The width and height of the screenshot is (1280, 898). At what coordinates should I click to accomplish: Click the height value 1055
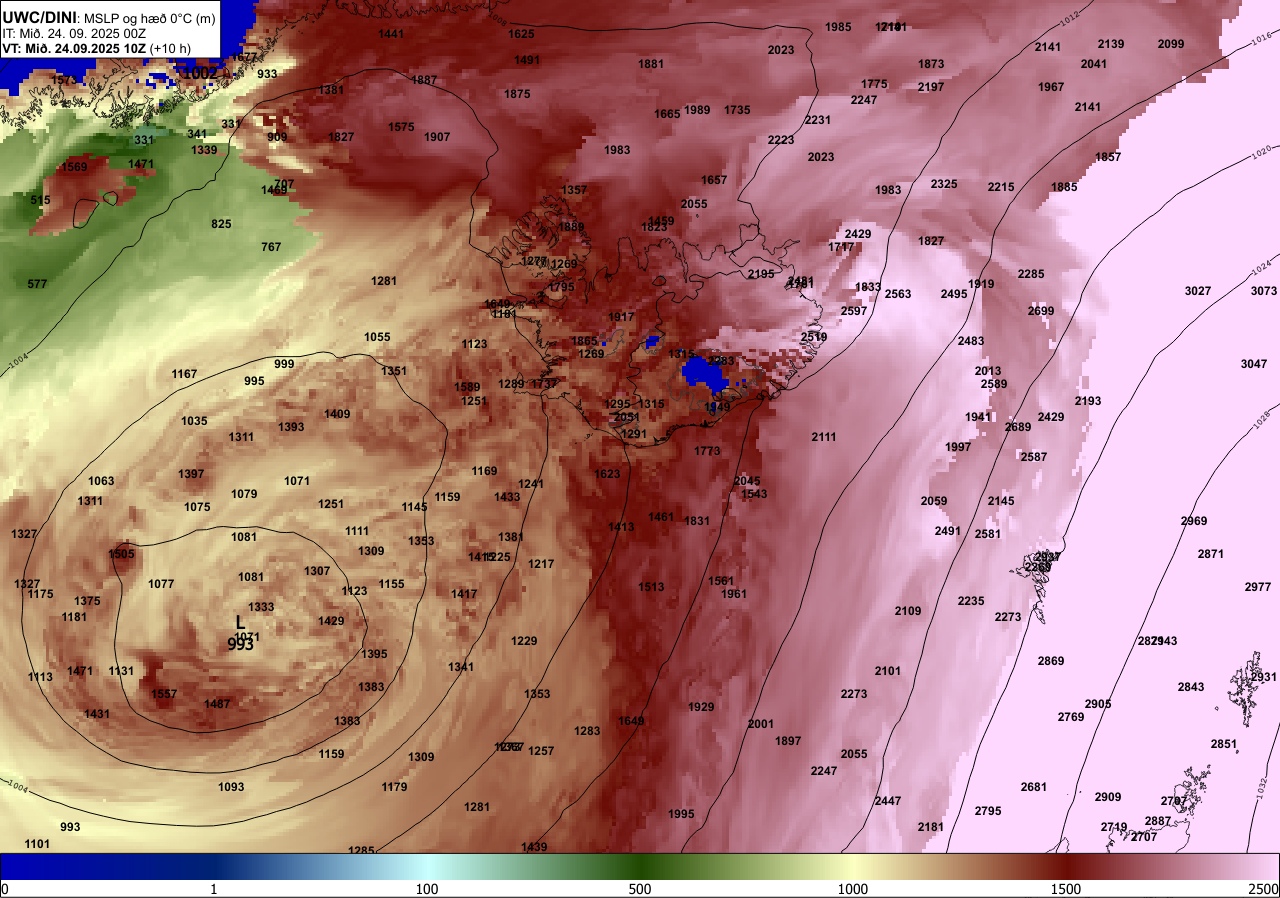(x=377, y=337)
